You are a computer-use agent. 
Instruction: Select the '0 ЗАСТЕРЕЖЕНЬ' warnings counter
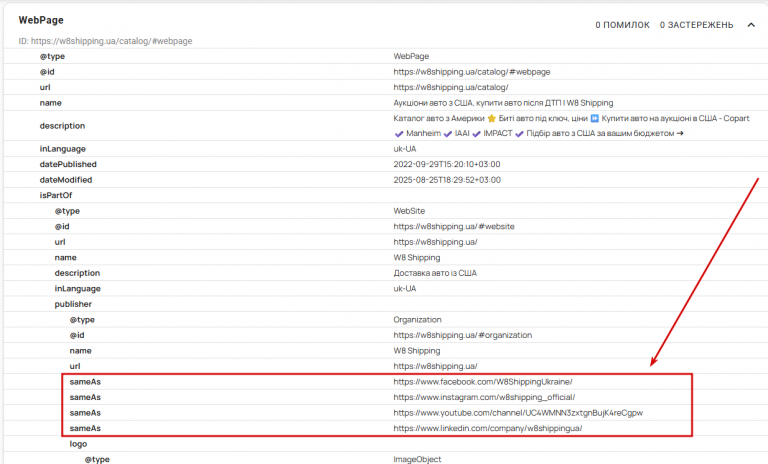pyautogui.click(x=696, y=25)
